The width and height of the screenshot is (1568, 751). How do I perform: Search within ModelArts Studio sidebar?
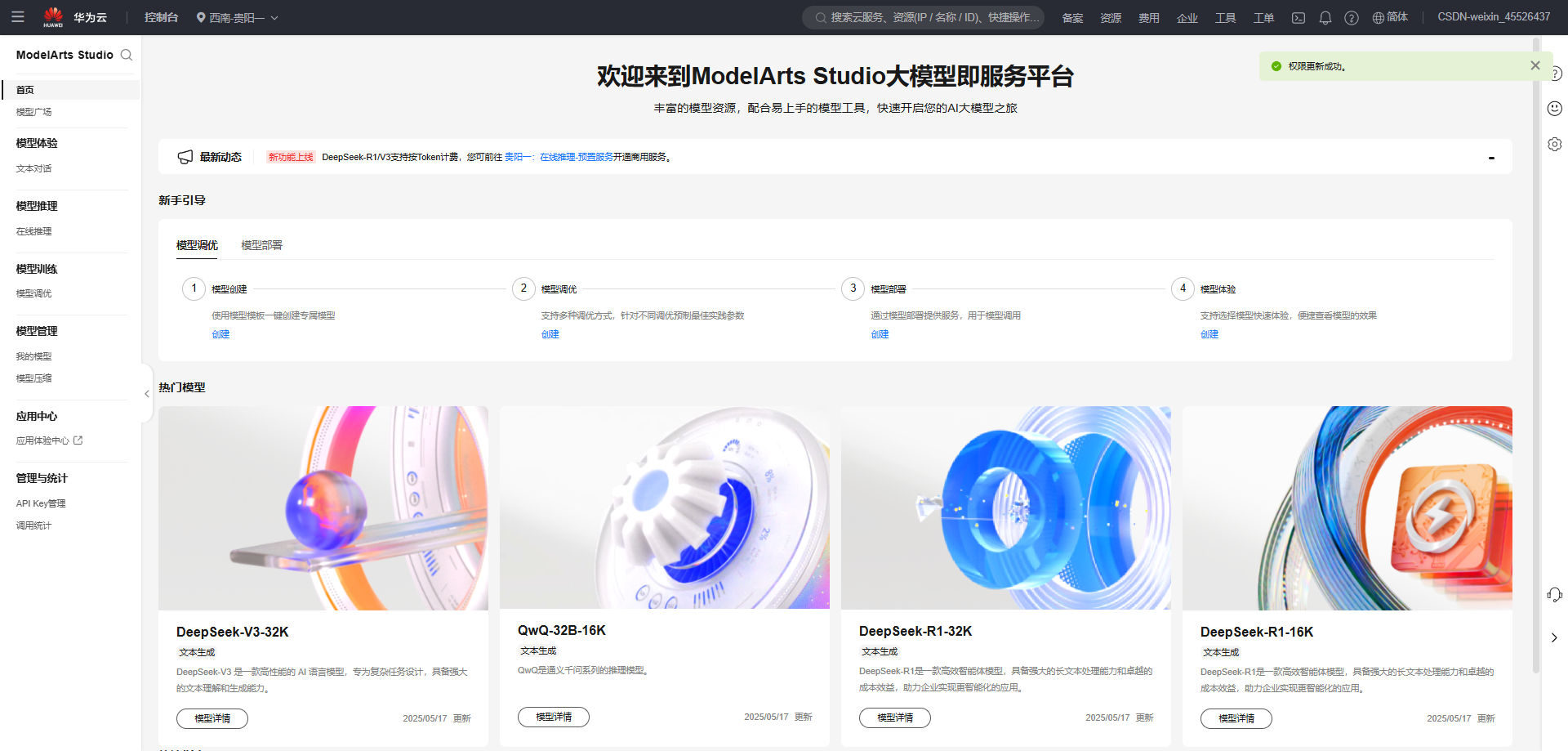[127, 55]
